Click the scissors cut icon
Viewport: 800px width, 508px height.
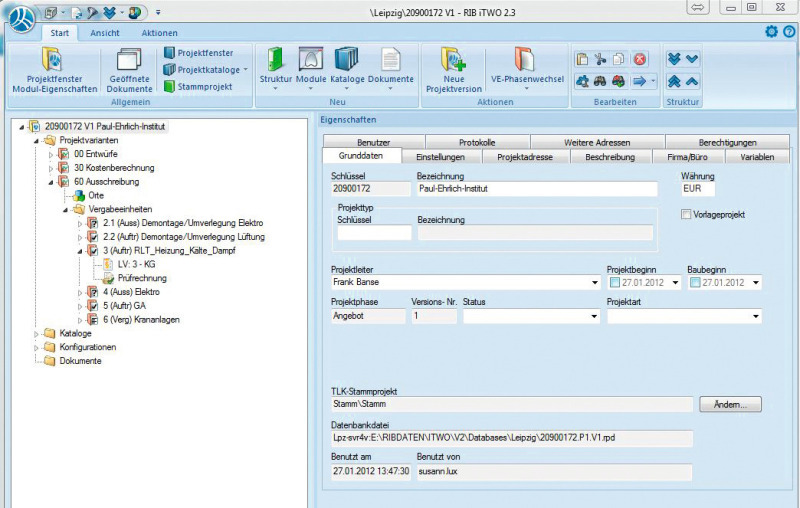point(601,59)
